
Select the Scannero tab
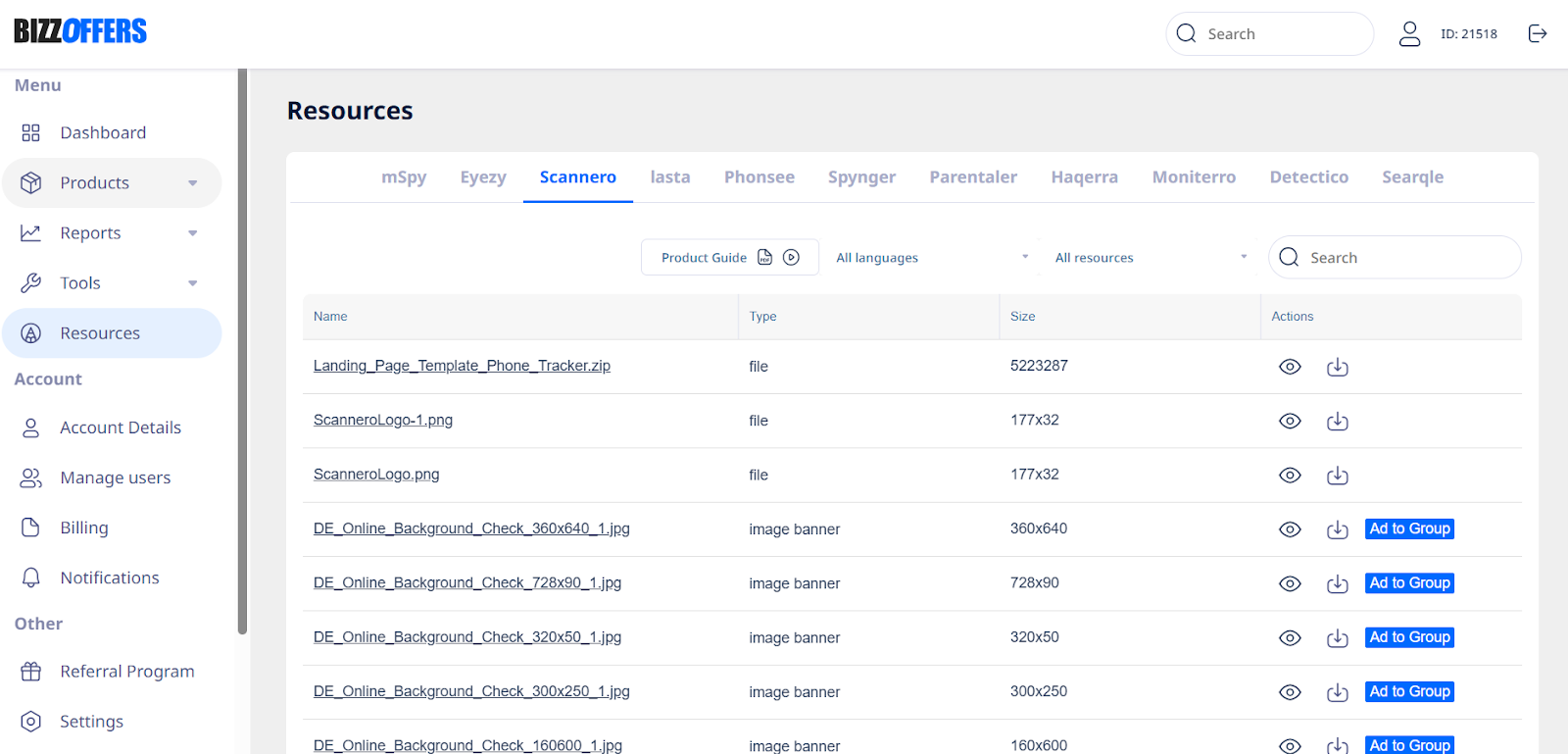(x=578, y=177)
